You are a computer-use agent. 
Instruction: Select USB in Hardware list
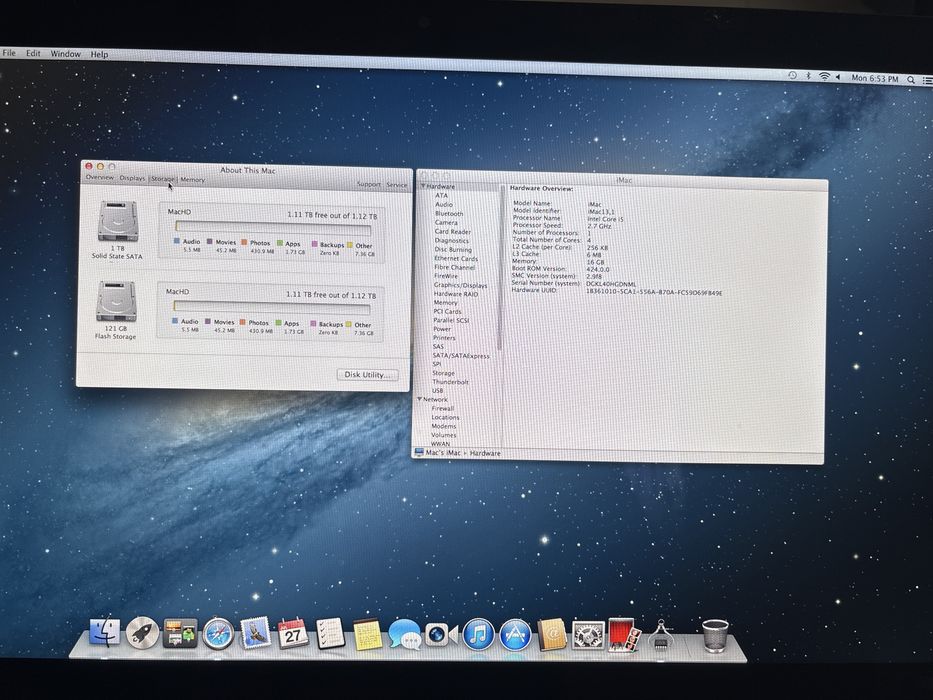(x=437, y=390)
